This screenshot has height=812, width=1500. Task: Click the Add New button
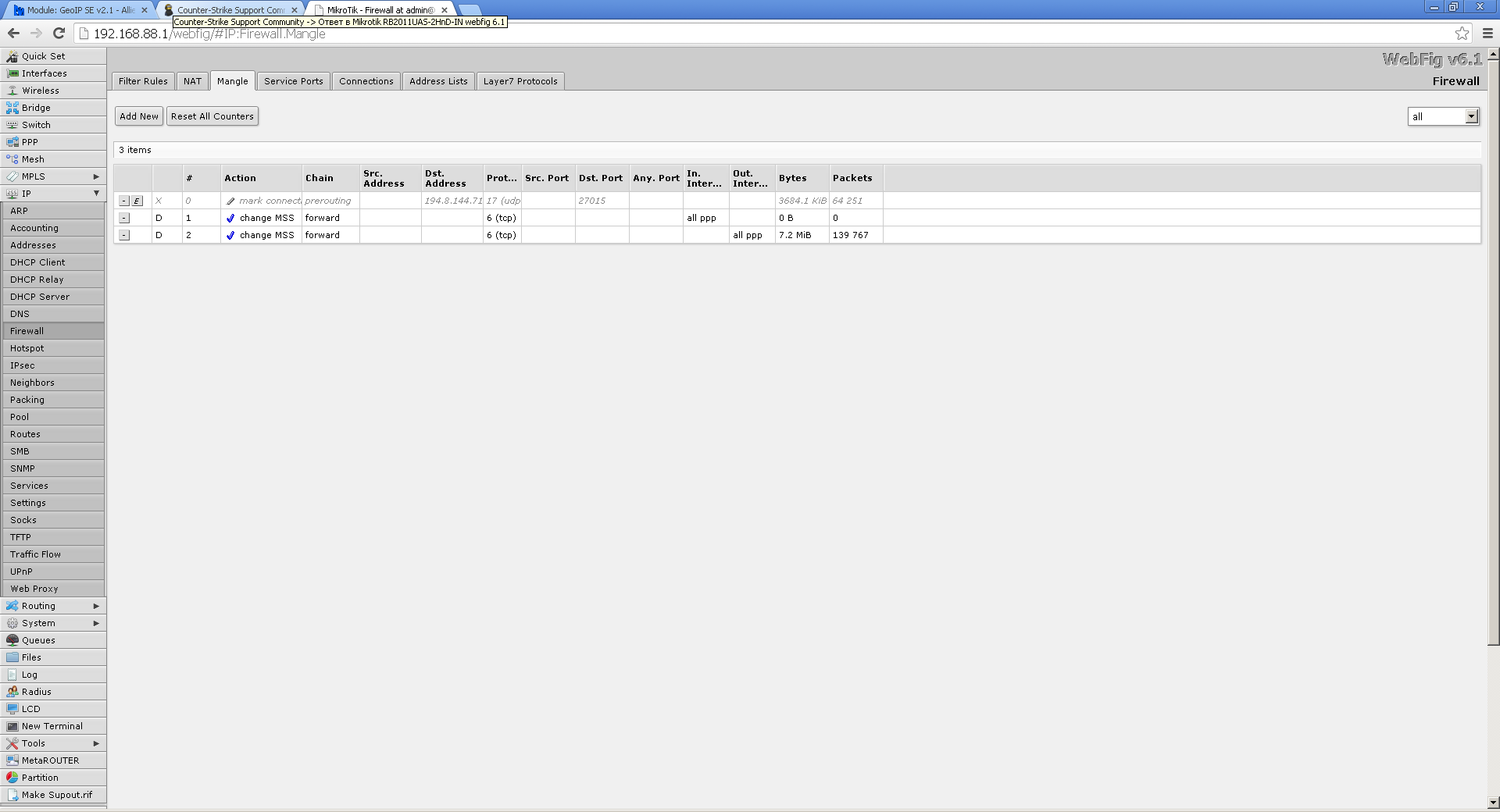(x=139, y=116)
